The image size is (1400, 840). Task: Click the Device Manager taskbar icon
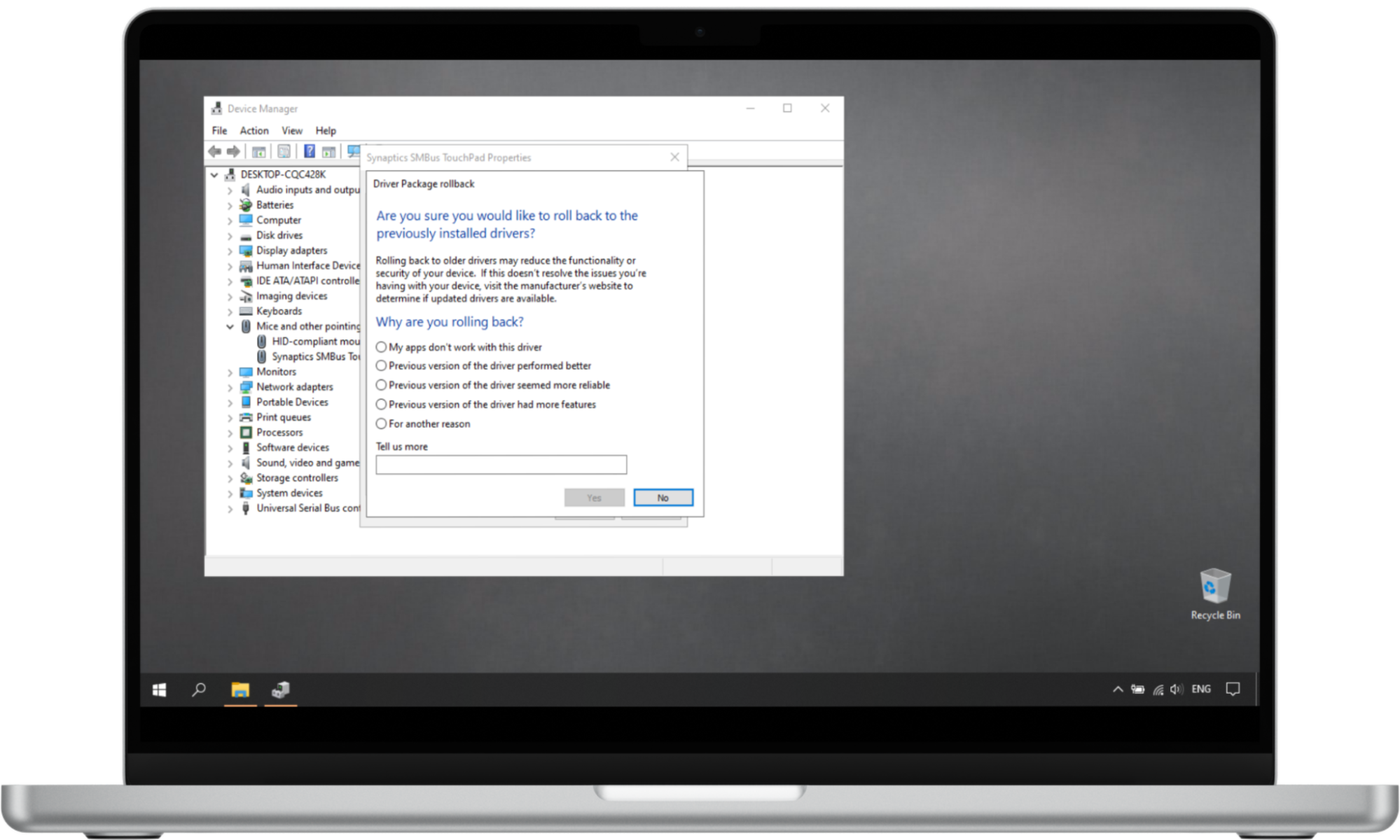(x=281, y=690)
